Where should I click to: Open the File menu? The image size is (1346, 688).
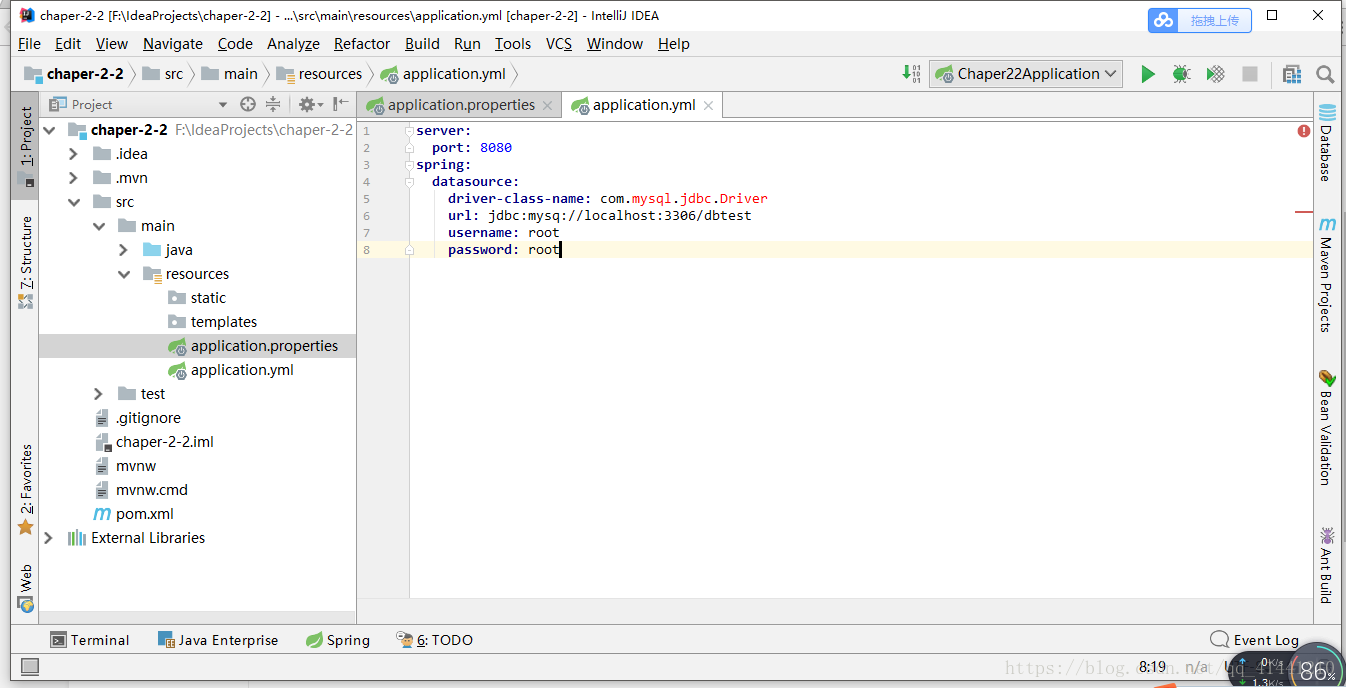tap(29, 44)
